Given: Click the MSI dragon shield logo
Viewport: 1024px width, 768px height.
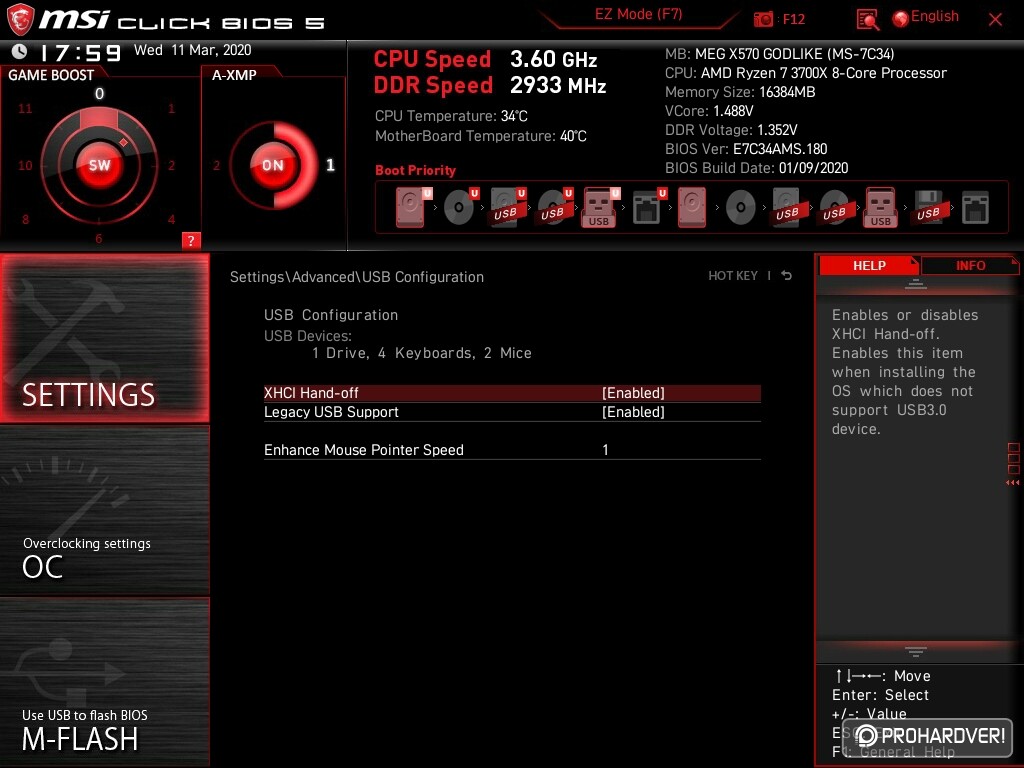Looking at the screenshot, I should [20, 20].
